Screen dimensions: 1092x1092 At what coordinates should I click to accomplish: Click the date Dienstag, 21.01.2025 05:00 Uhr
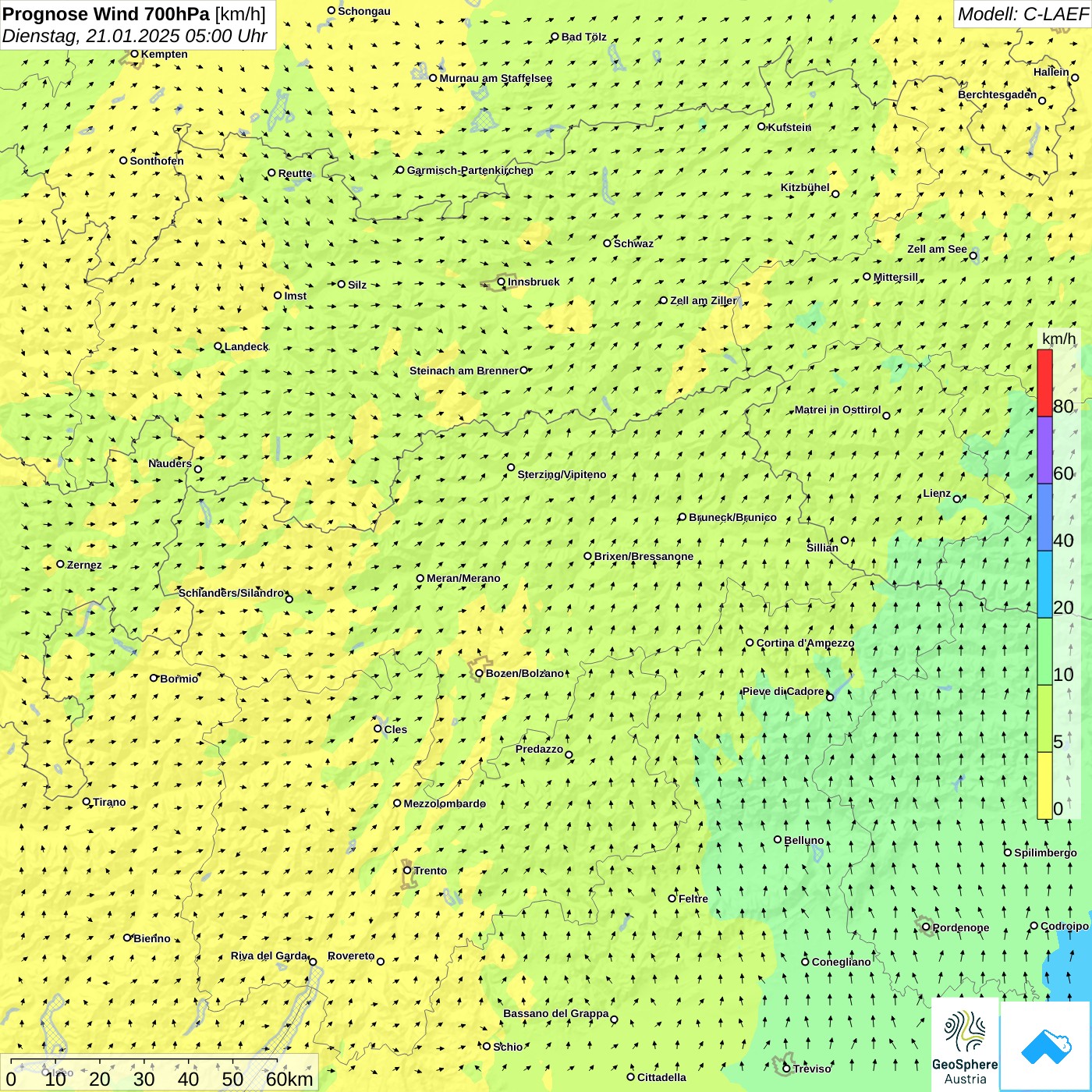135,36
